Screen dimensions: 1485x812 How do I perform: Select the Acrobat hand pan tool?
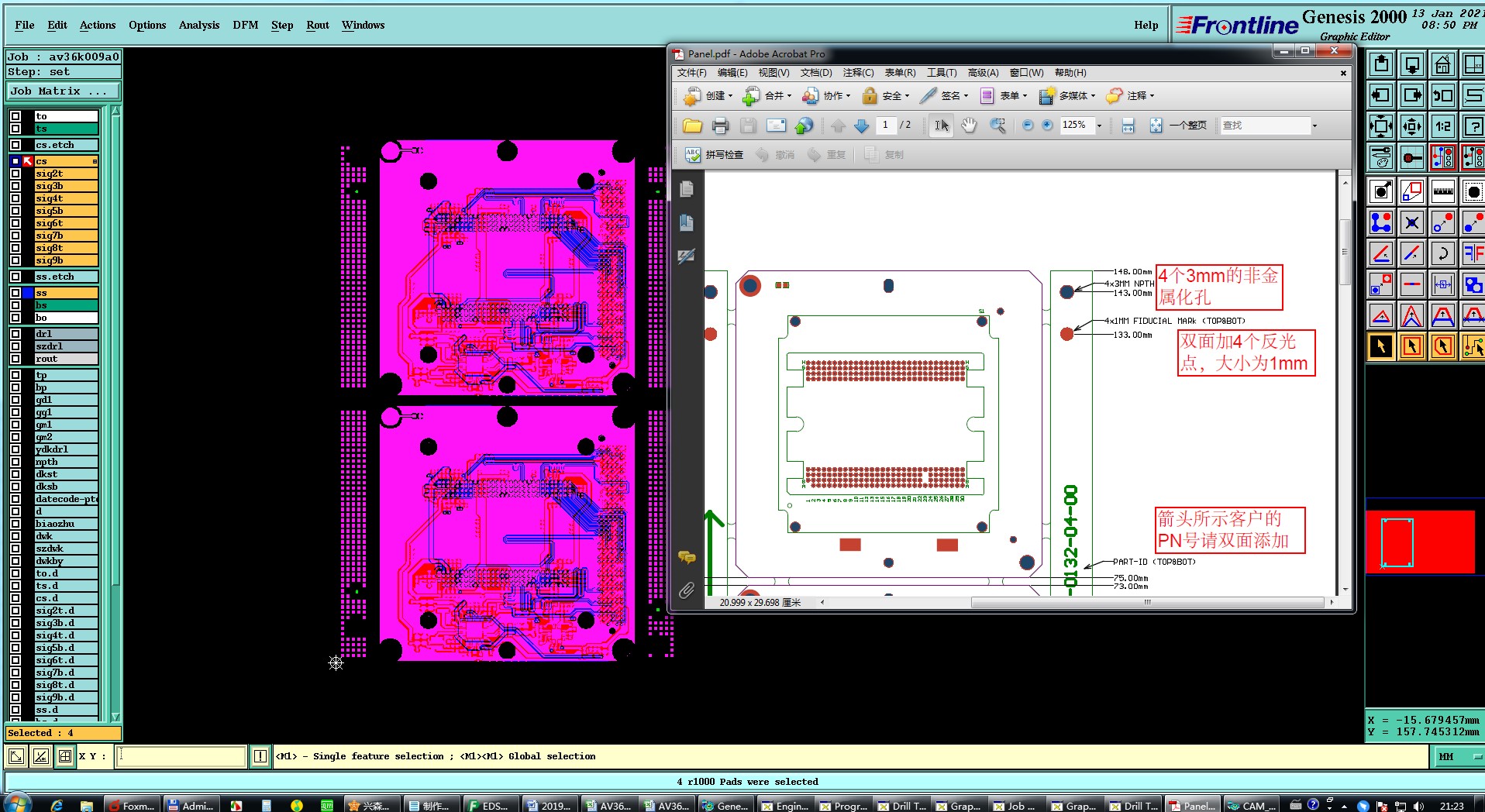click(969, 126)
